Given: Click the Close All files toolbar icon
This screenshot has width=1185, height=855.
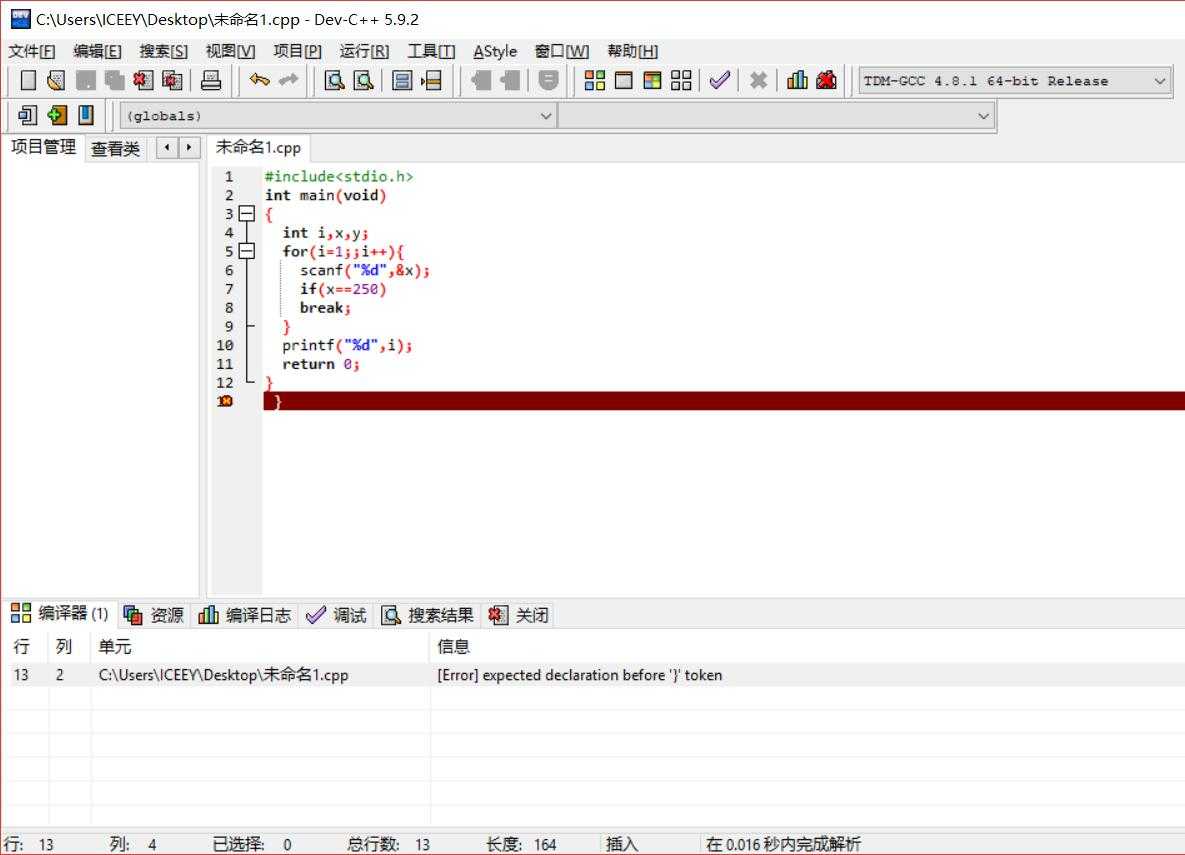Looking at the screenshot, I should pyautogui.click(x=172, y=80).
